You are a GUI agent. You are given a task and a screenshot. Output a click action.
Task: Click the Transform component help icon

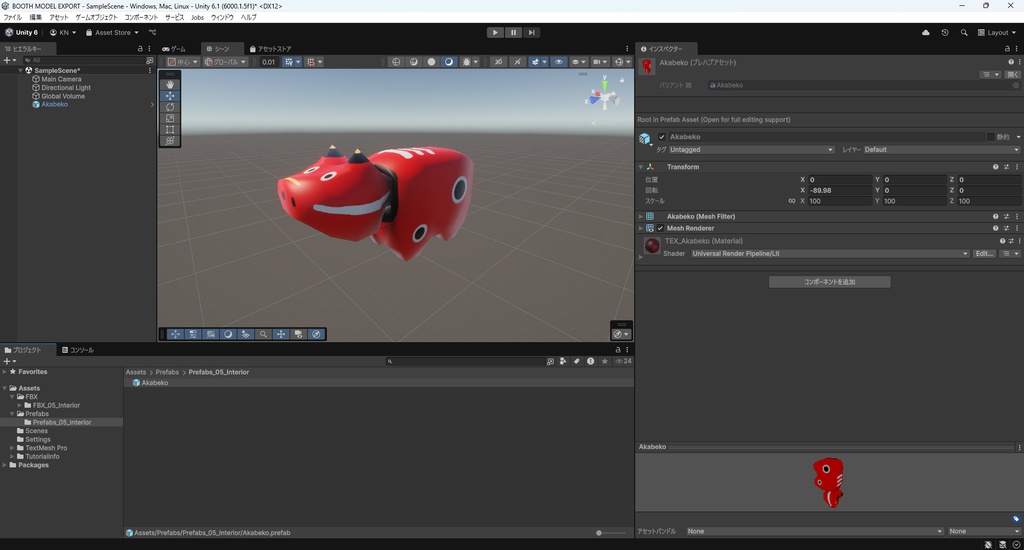pyautogui.click(x=995, y=167)
